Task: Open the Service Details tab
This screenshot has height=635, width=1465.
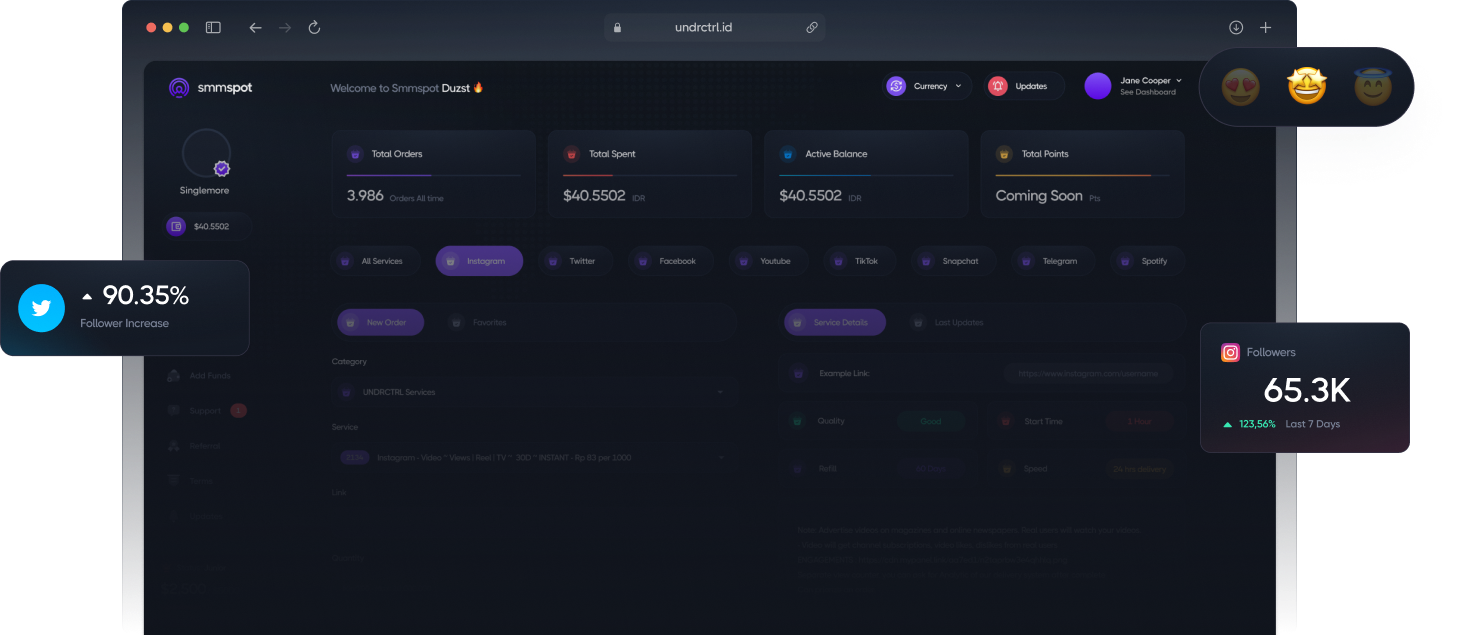Action: click(834, 323)
